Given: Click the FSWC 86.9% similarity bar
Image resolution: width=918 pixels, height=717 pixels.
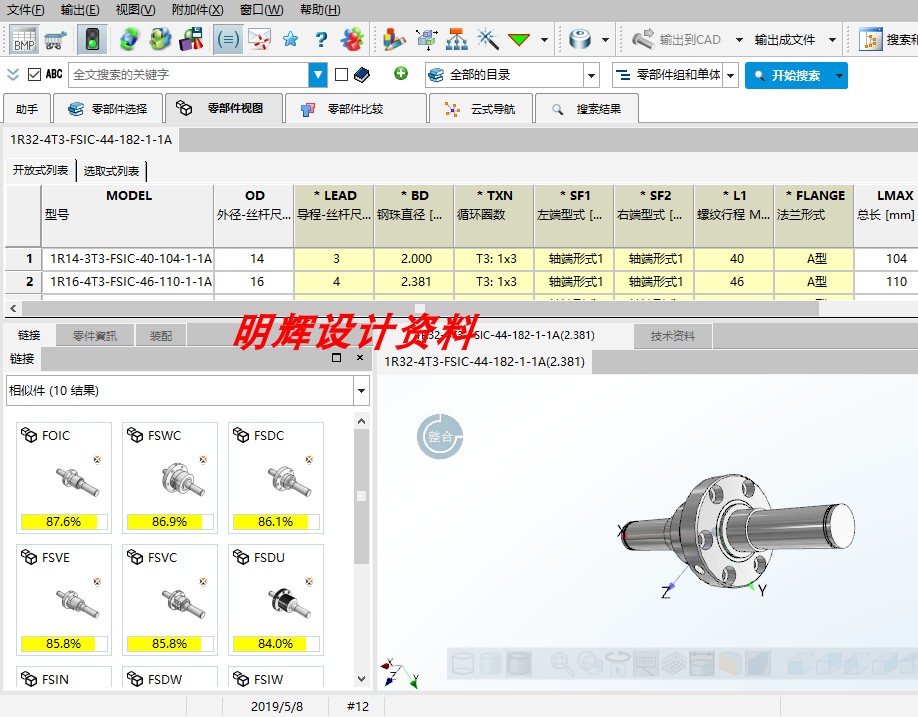Looking at the screenshot, I should (x=170, y=522).
